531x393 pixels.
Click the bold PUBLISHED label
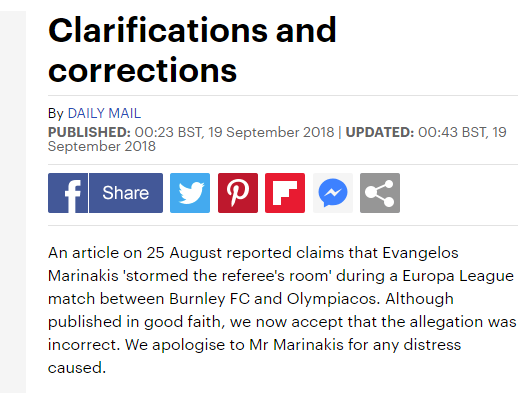tap(89, 132)
